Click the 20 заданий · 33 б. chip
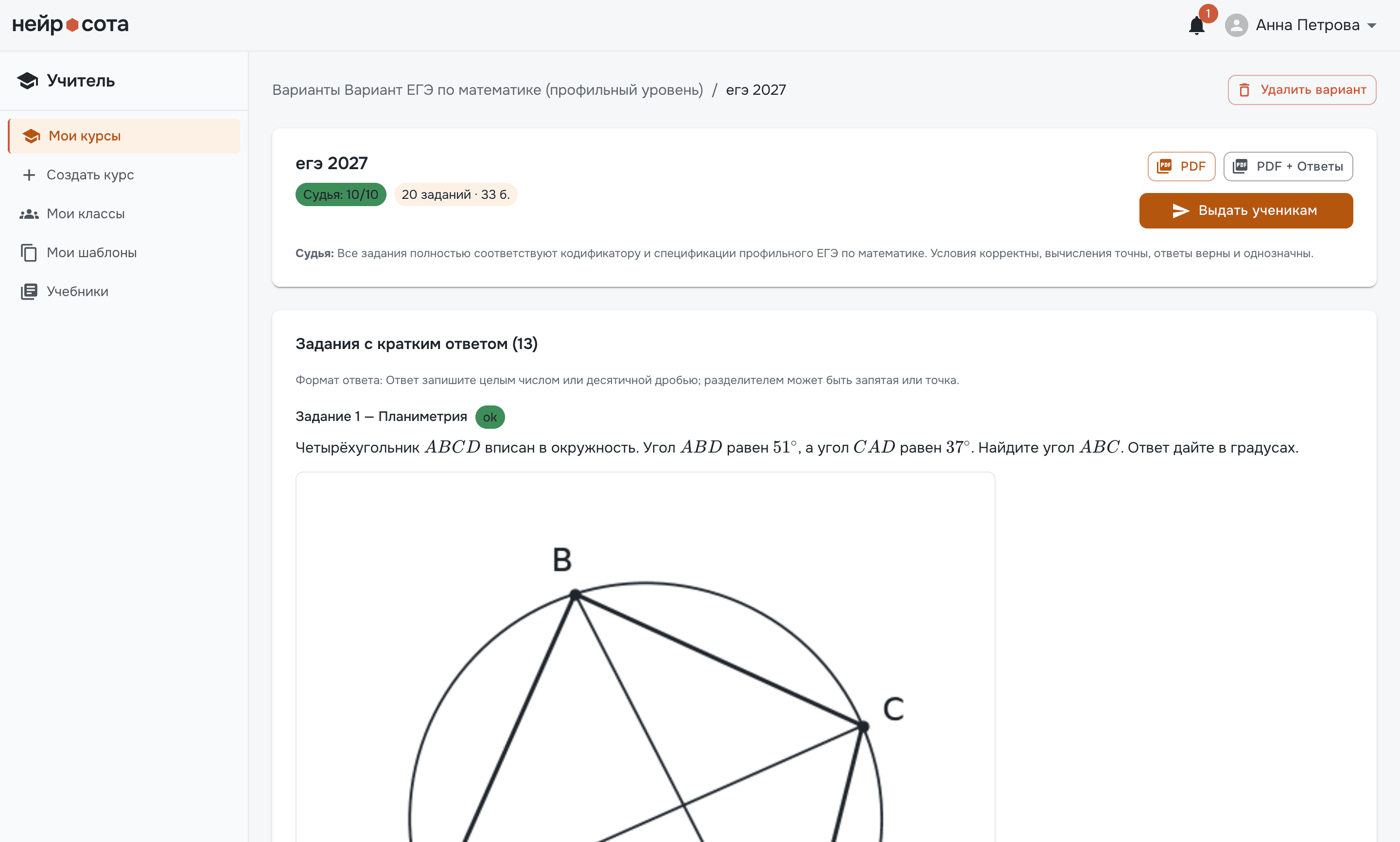This screenshot has height=842, width=1400. tap(455, 194)
